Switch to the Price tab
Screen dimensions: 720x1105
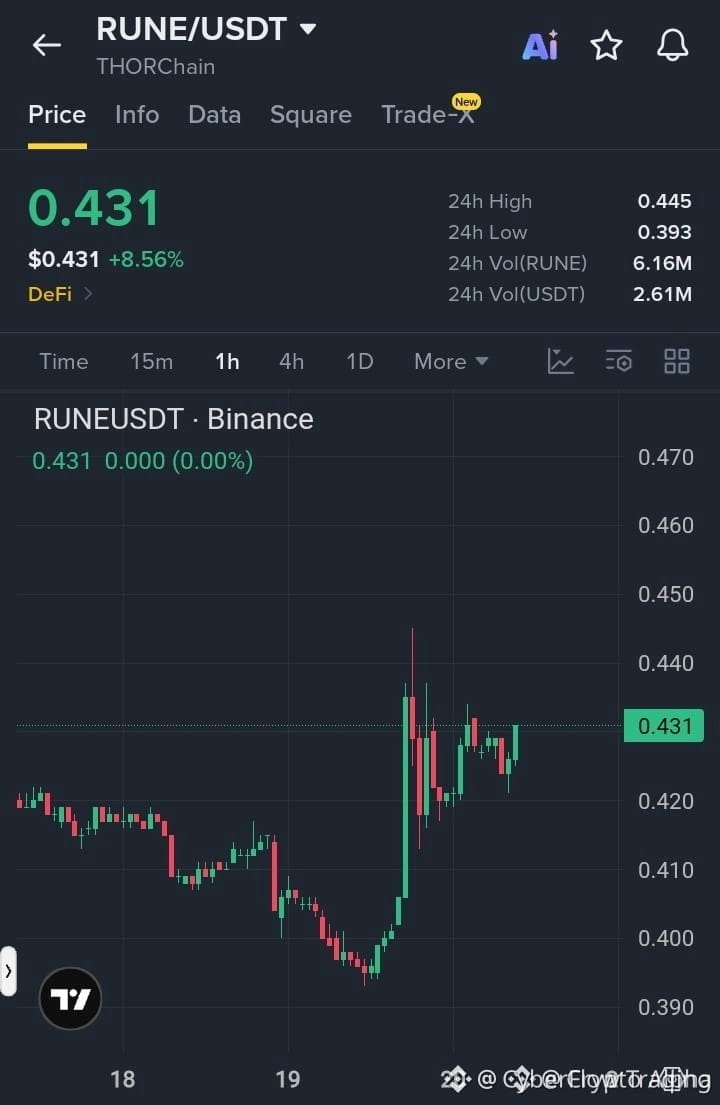tap(57, 115)
